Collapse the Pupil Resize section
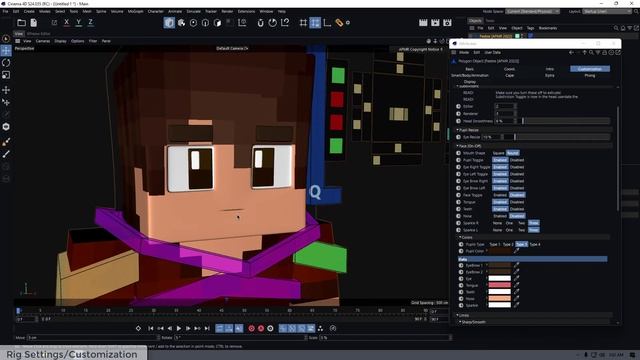The image size is (640, 360). (x=458, y=130)
